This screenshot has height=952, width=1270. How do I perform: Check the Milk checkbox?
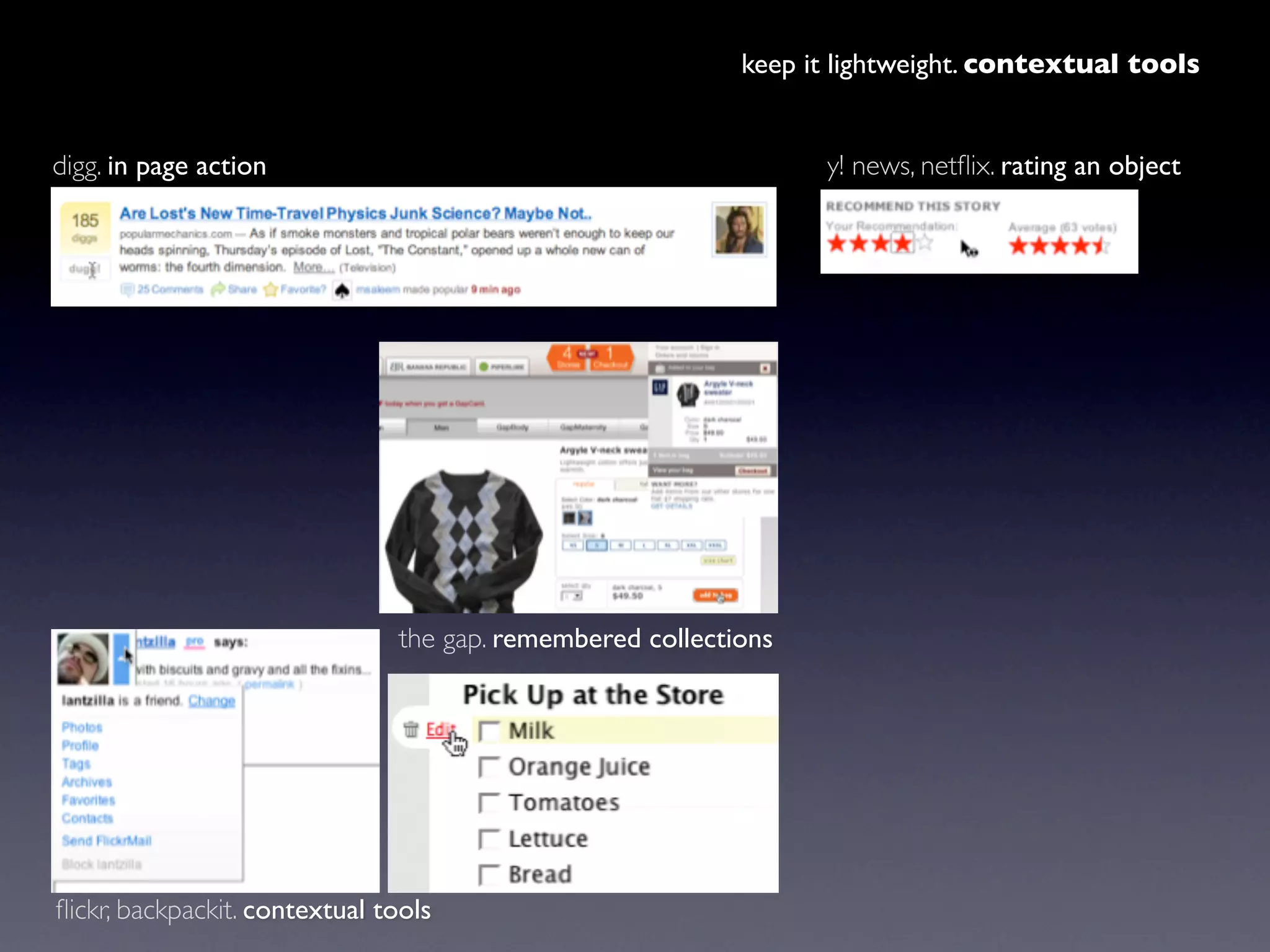pyautogui.click(x=489, y=731)
